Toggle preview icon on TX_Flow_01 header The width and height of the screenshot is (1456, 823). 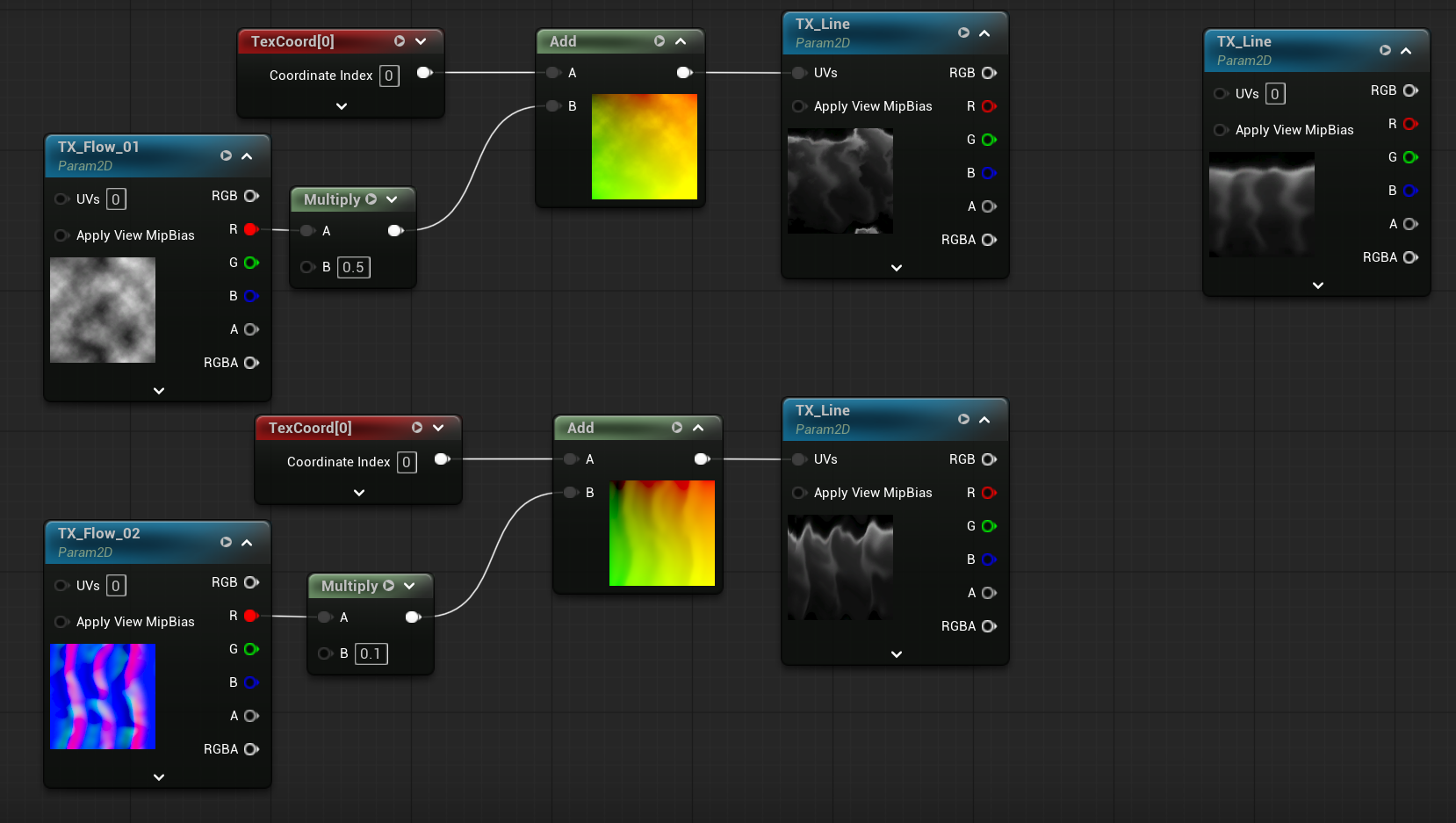(x=226, y=155)
